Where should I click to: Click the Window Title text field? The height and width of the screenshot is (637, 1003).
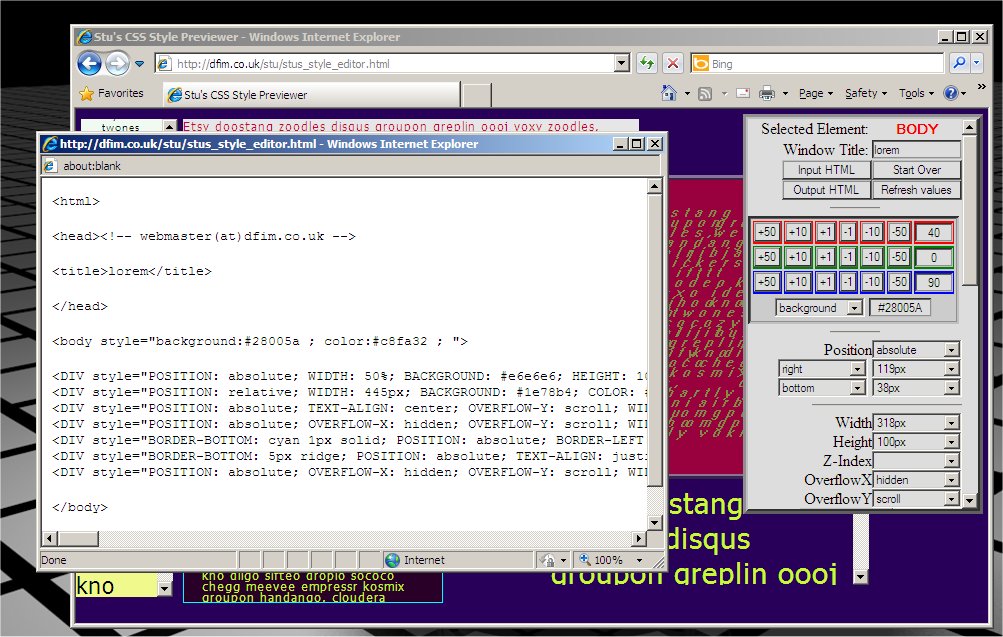pyautogui.click(x=915, y=150)
